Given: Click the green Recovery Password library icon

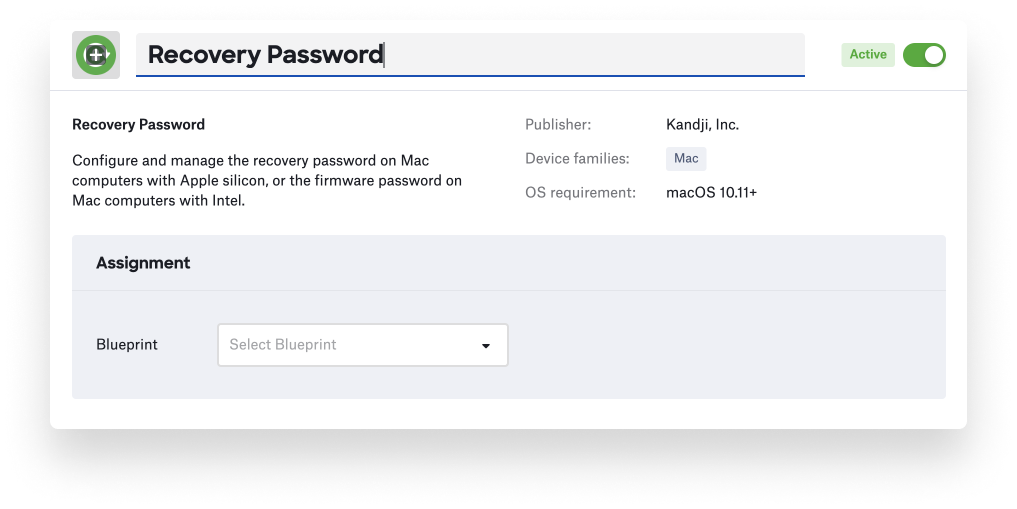Looking at the screenshot, I should click(x=96, y=55).
